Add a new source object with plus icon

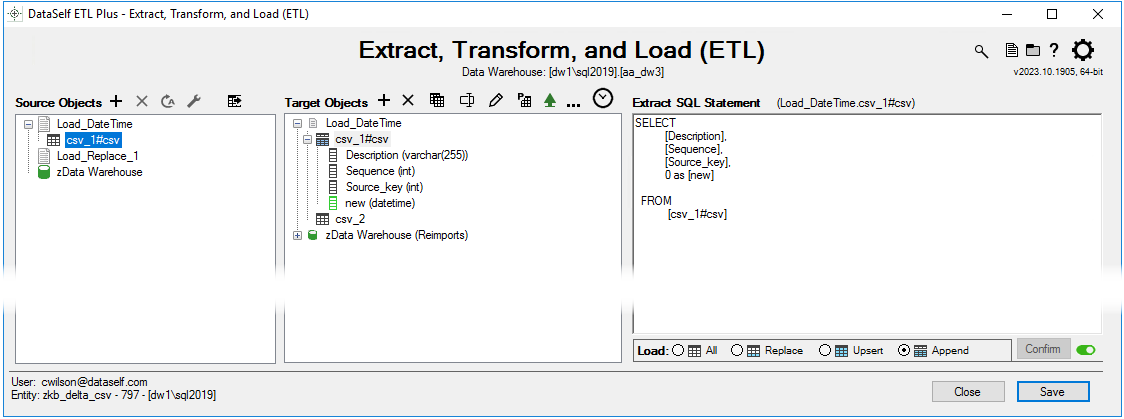point(116,102)
